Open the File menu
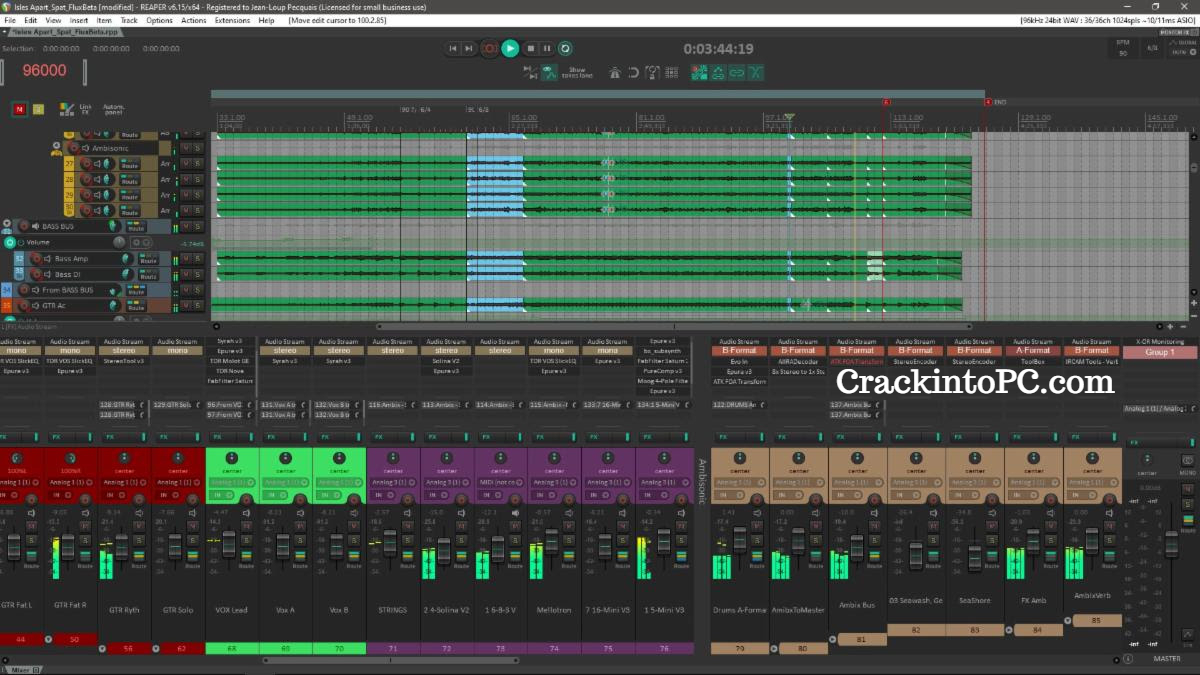Viewport: 1200px width, 675px height. tap(10, 20)
